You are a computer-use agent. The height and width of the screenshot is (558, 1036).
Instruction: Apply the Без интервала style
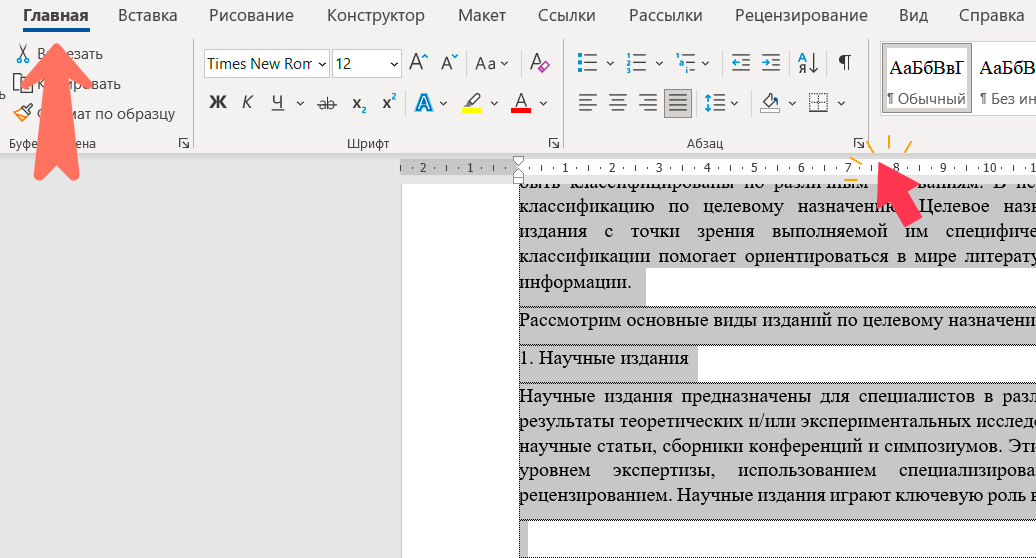[1006, 79]
